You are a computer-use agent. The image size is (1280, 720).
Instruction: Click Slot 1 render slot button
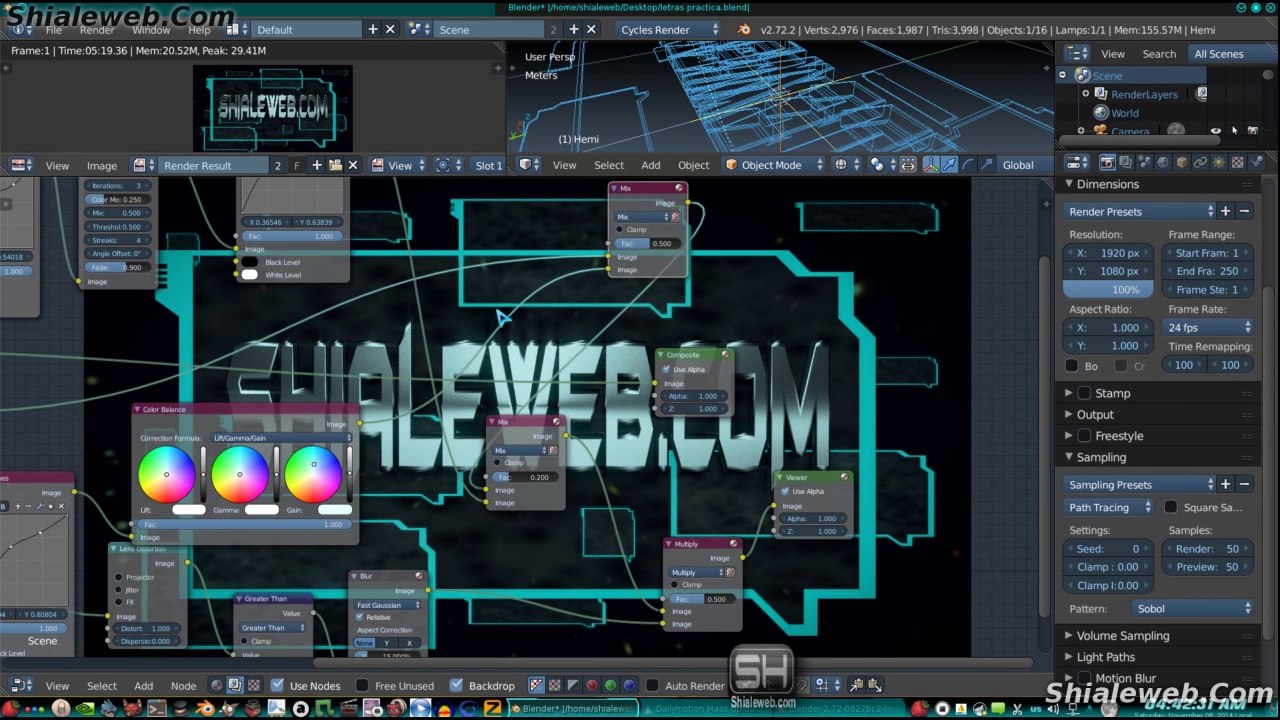488,165
